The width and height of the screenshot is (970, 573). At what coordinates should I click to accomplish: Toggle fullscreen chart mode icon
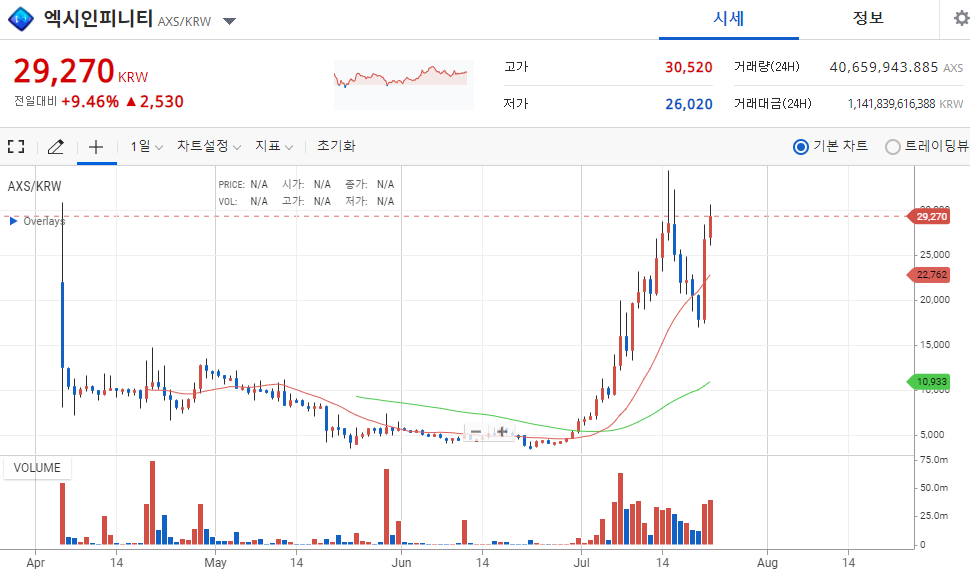16,147
